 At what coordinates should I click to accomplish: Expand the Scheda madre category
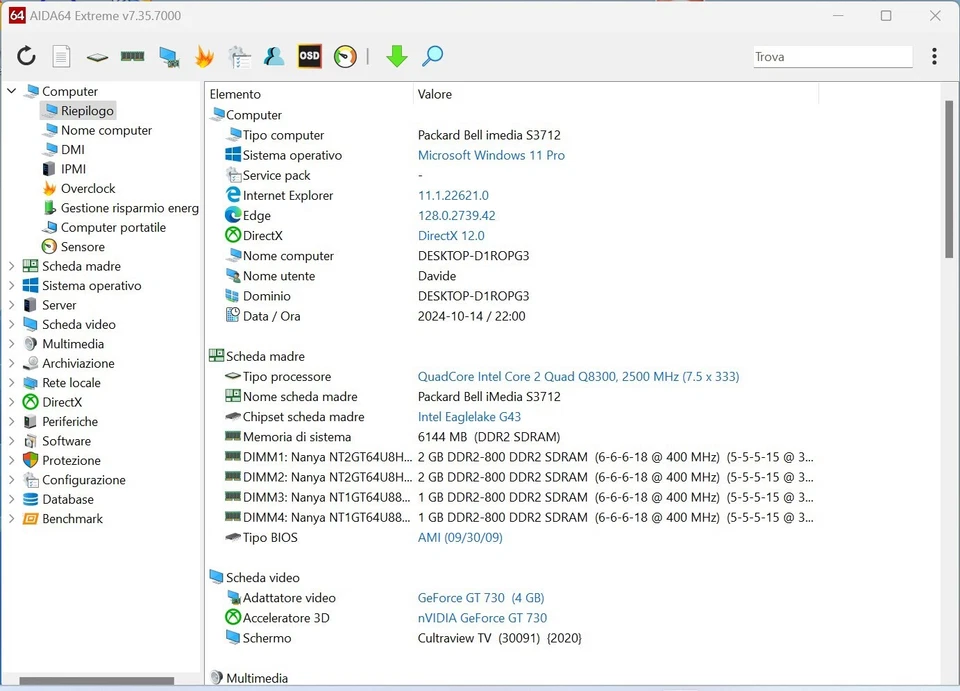tap(10, 266)
